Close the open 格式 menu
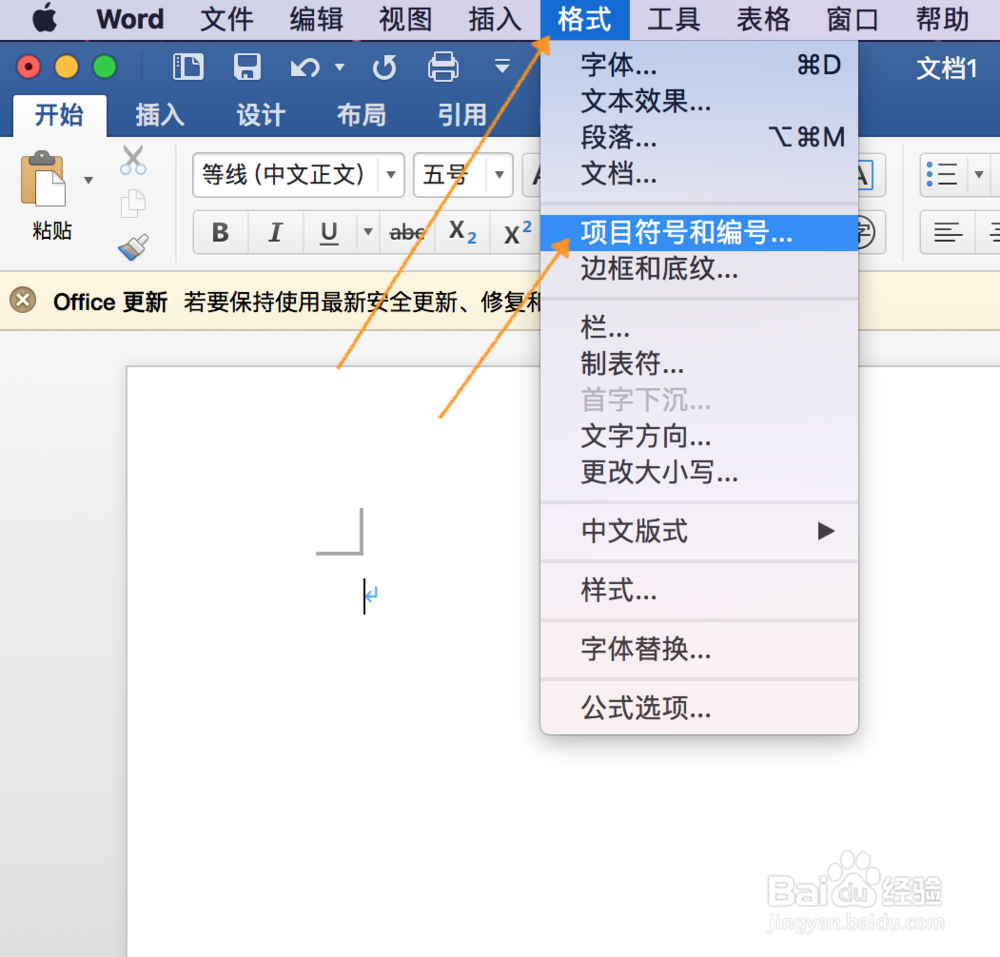1000x957 pixels. click(585, 19)
